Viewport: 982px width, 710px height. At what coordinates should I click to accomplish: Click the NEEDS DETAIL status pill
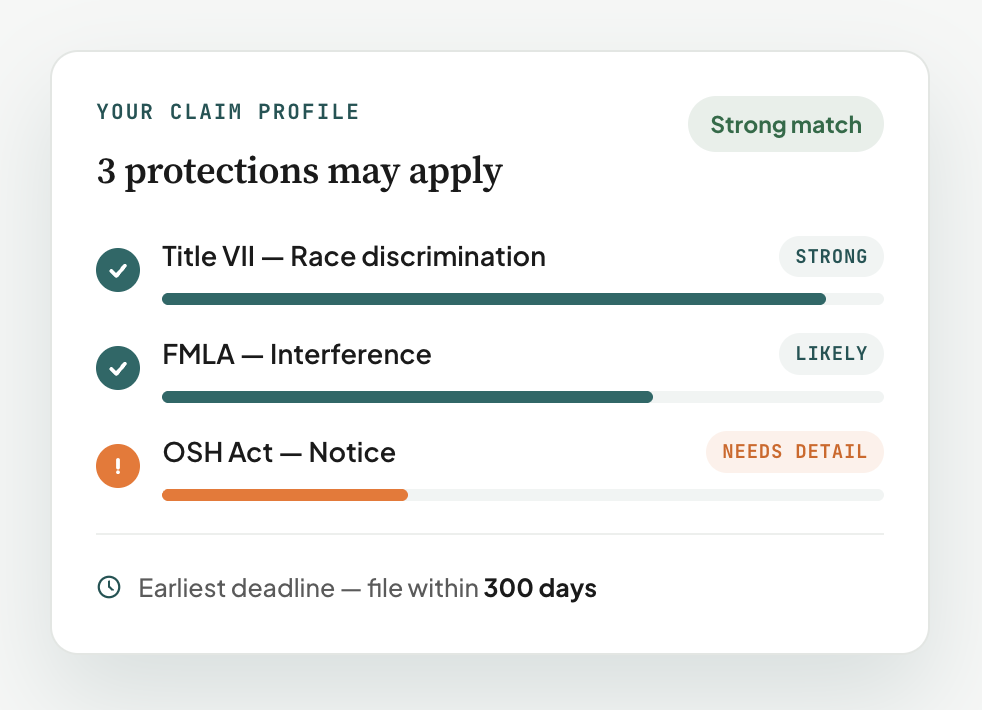[x=795, y=451]
